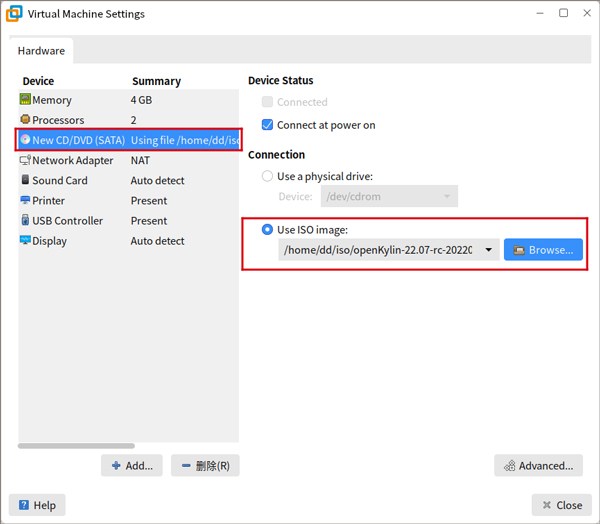Click the Add... device button
This screenshot has height=524, width=600.
[131, 465]
